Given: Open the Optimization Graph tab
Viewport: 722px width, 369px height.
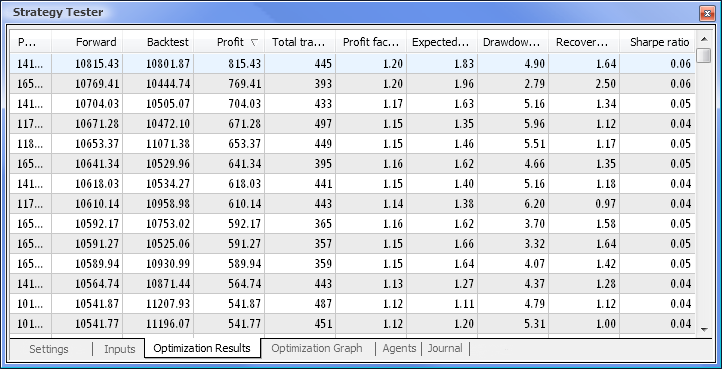Looking at the screenshot, I should point(317,348).
